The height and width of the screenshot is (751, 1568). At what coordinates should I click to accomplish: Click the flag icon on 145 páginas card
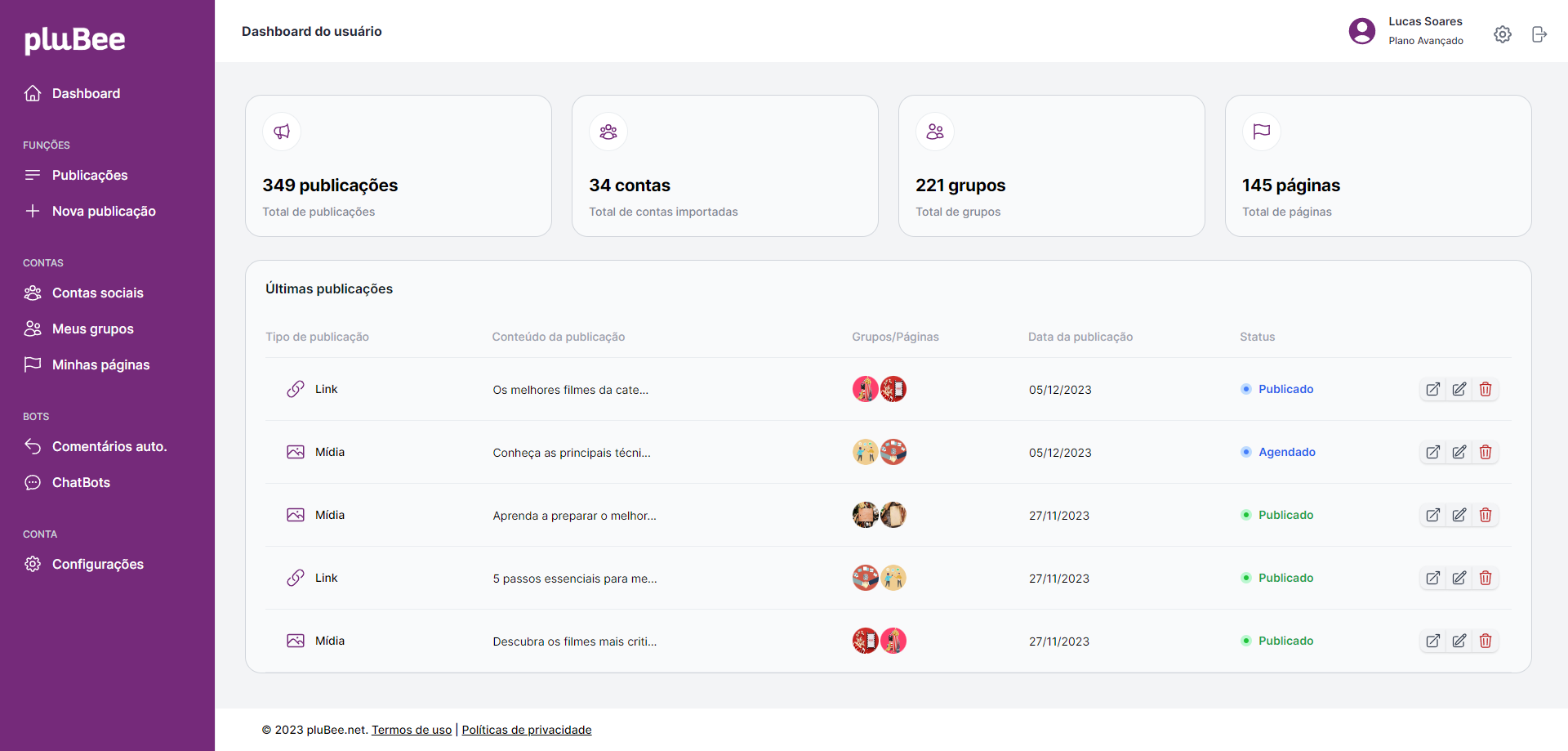[1262, 132]
